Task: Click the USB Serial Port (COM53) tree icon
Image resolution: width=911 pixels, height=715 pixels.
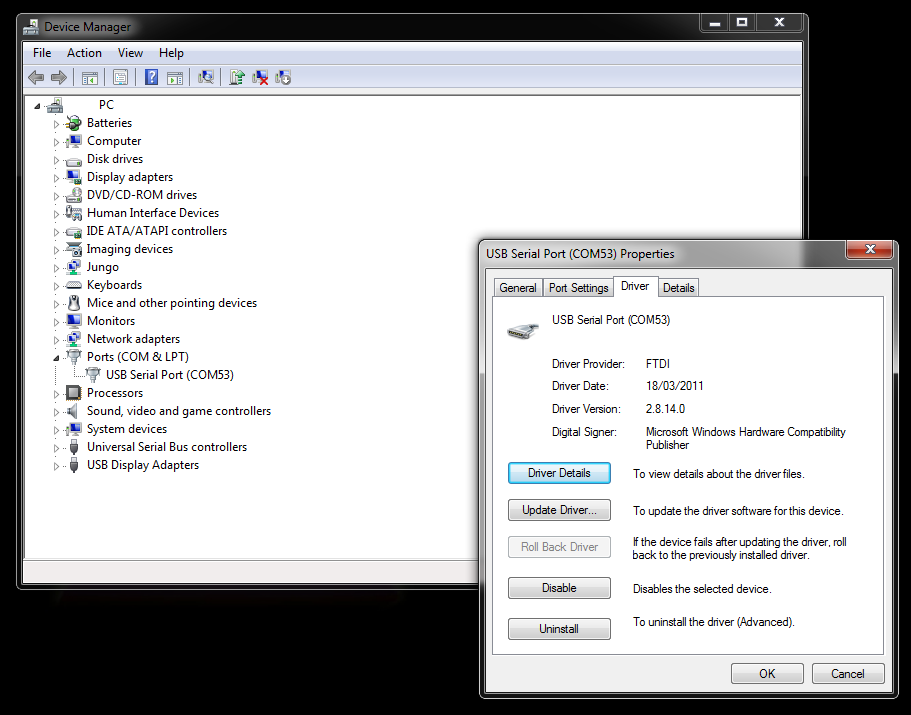Action: [x=93, y=375]
